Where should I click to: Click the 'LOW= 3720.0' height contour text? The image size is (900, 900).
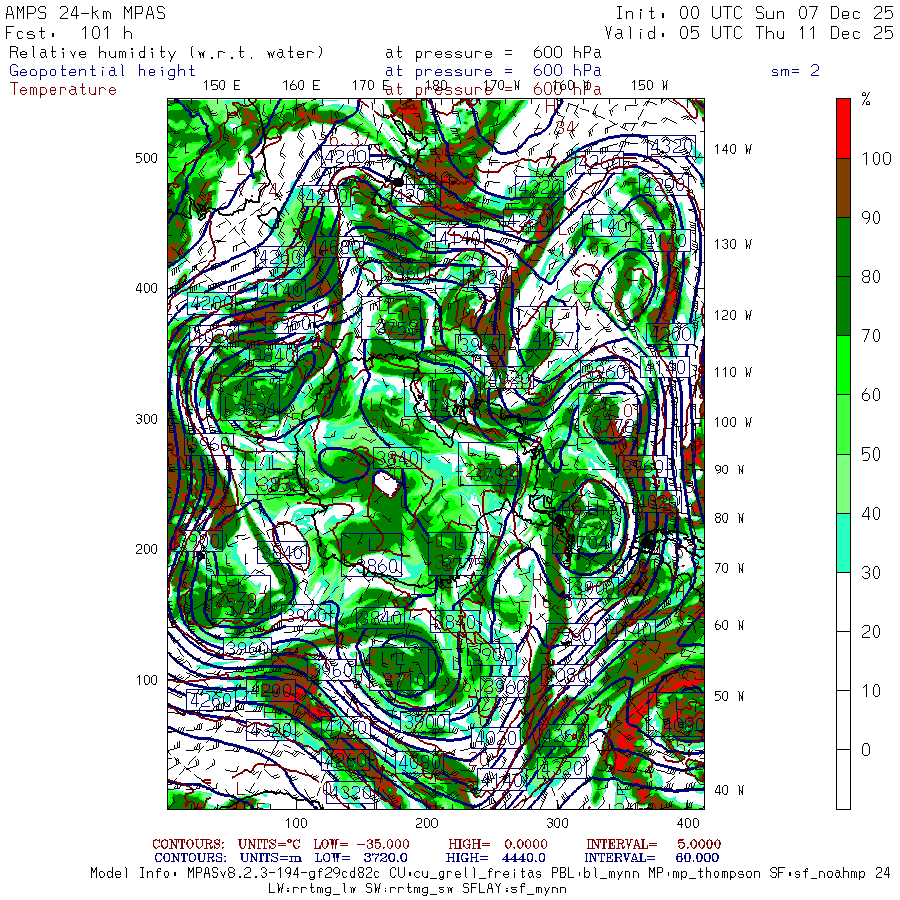pos(362,858)
